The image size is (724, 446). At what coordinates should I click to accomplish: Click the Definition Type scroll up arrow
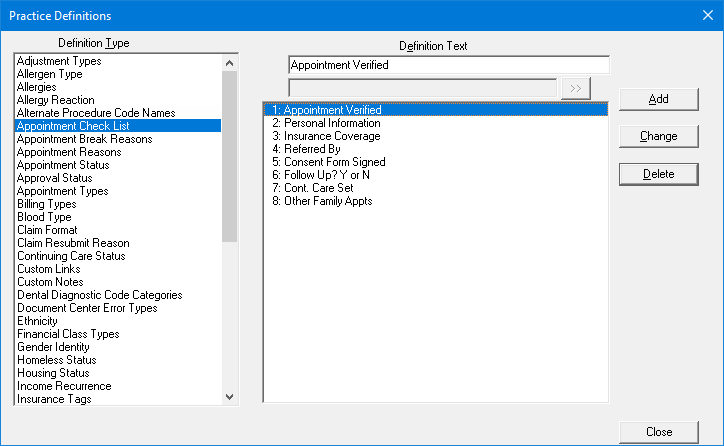click(x=229, y=63)
